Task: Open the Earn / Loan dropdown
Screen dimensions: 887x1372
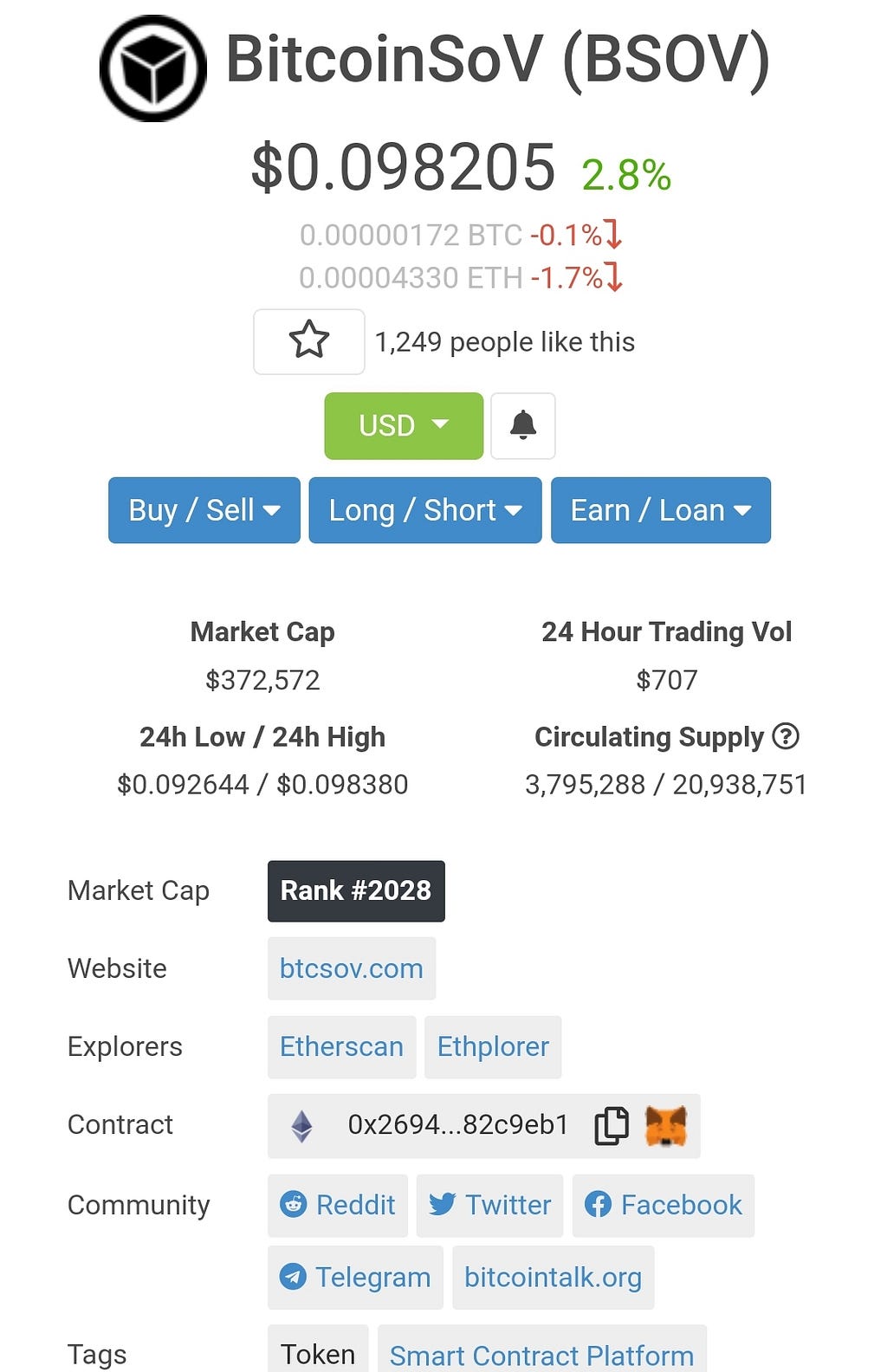Action: coord(661,510)
